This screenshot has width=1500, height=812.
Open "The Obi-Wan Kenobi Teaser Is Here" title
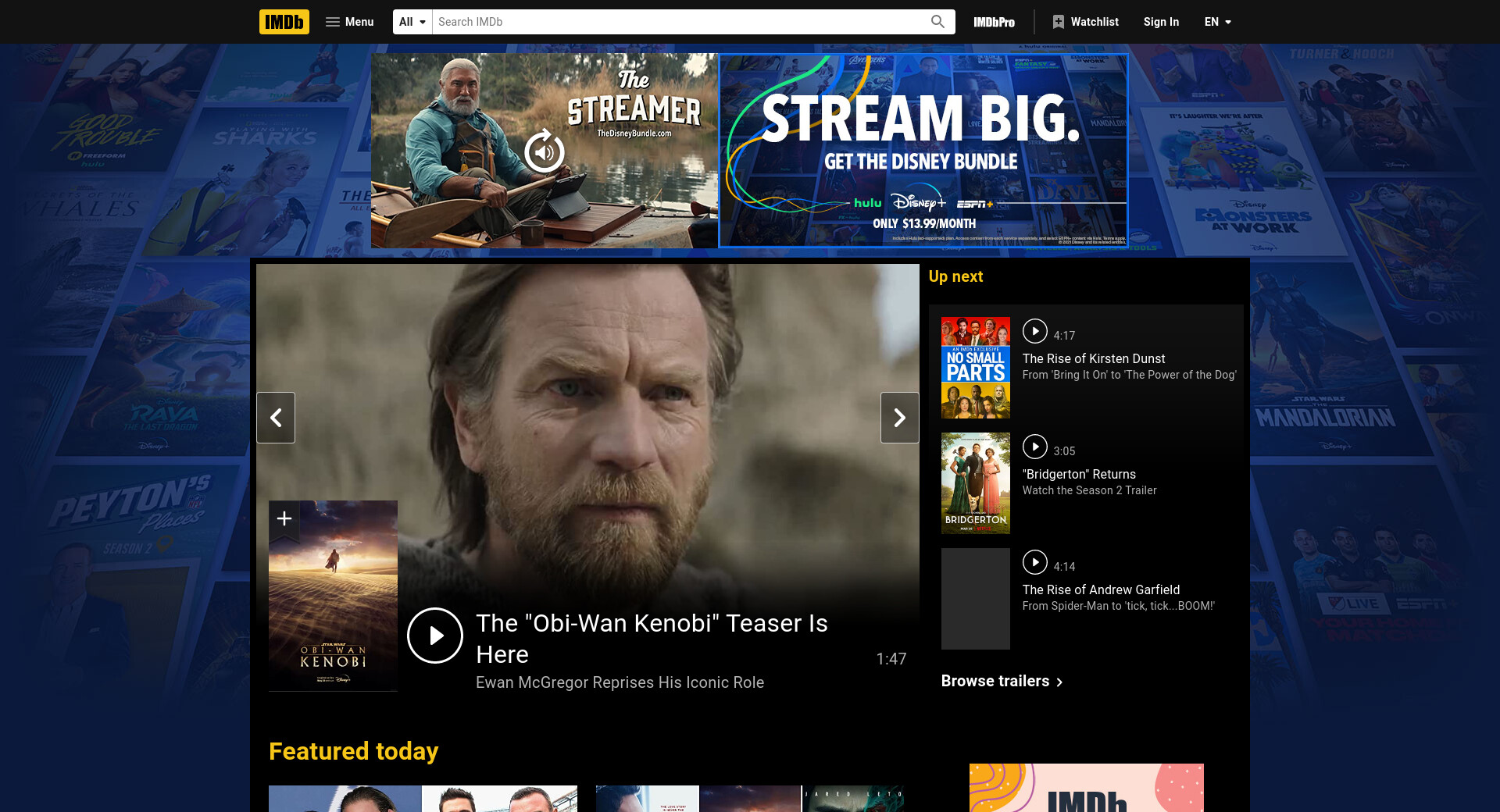[652, 639]
